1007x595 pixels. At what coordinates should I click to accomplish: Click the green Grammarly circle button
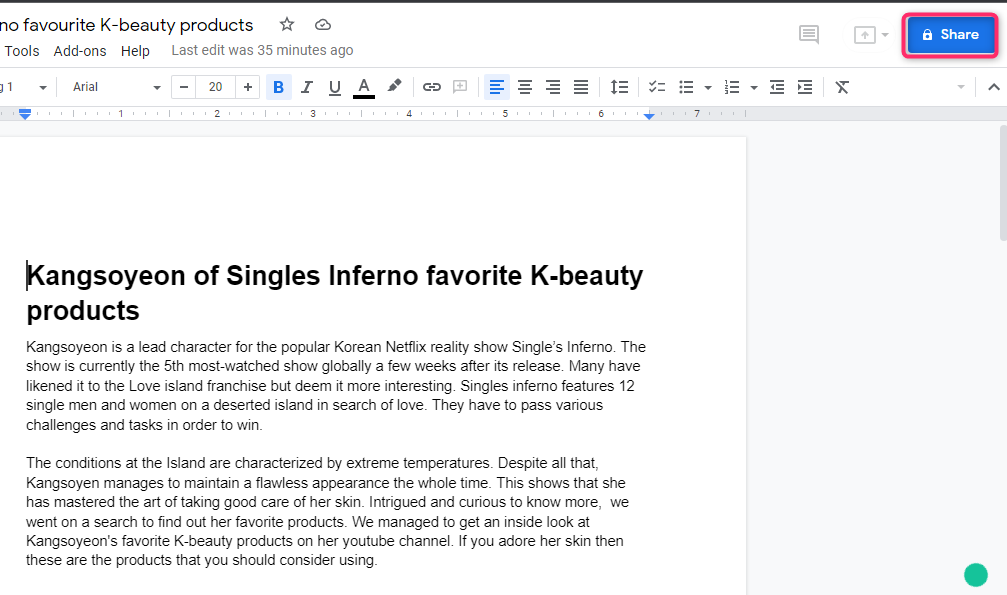976,575
